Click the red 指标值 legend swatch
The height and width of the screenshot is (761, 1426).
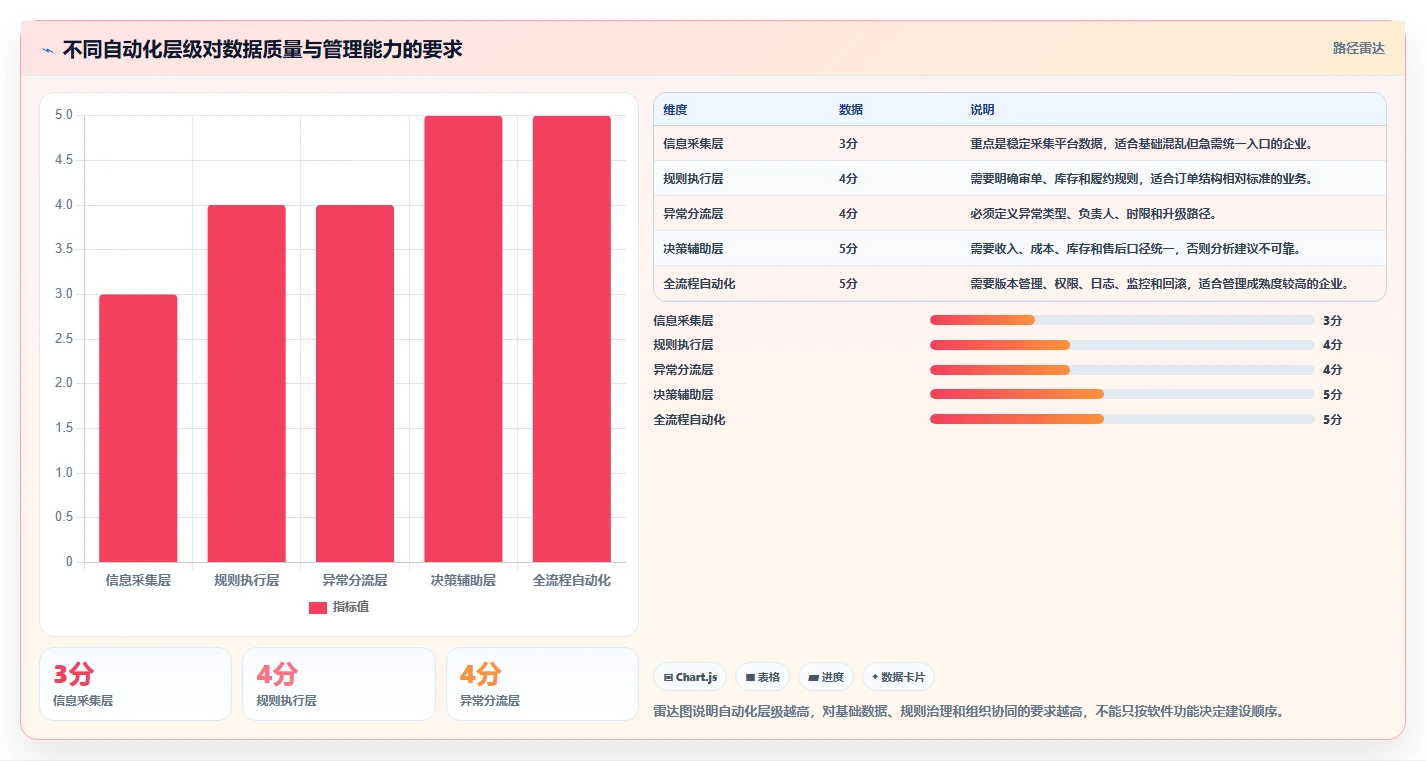(x=318, y=607)
